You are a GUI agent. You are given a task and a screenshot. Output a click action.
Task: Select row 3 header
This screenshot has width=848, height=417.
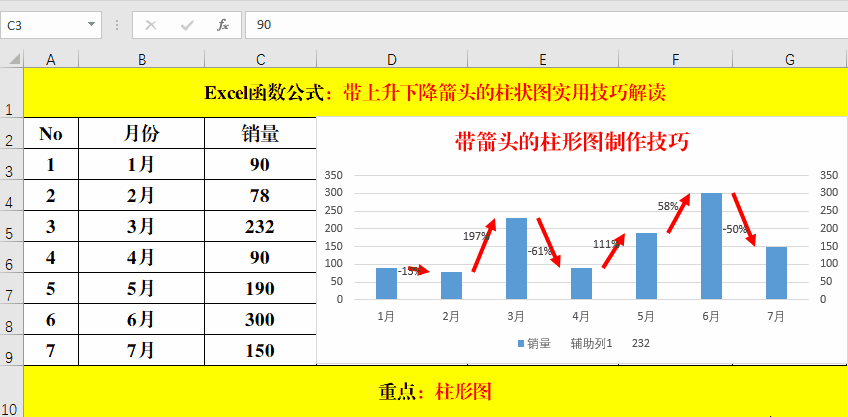coord(12,164)
